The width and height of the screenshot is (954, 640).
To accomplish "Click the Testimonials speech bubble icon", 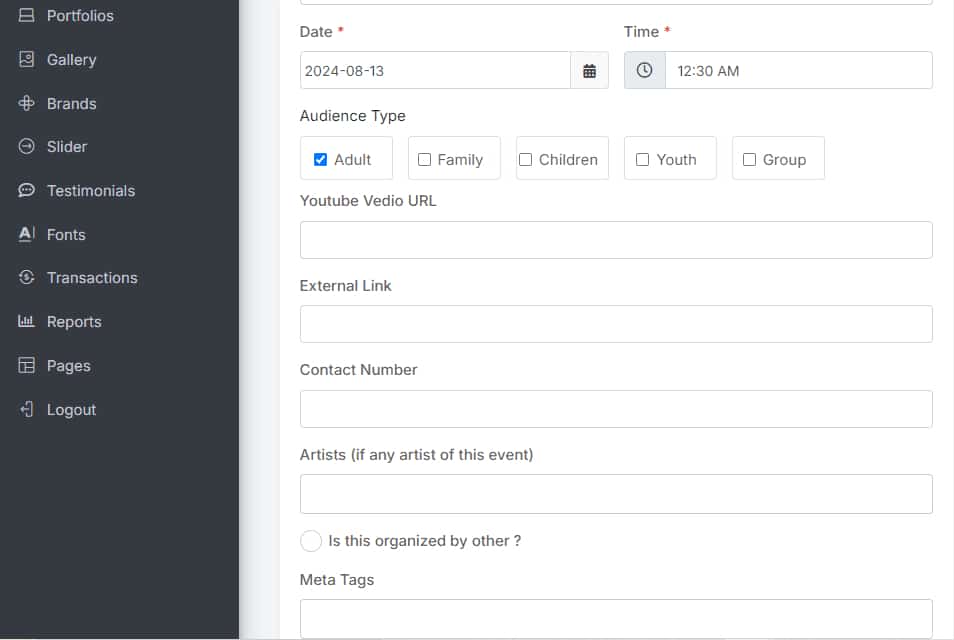I will click(27, 190).
